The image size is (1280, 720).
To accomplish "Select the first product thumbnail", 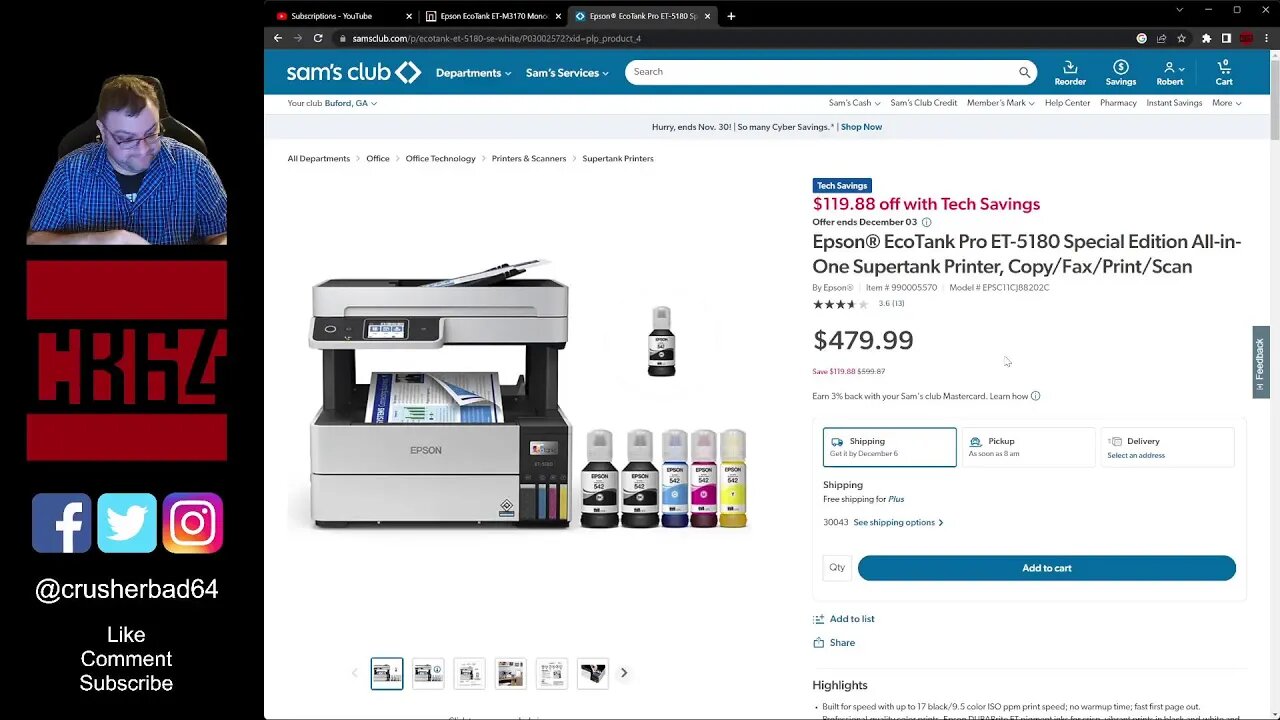I will click(x=387, y=673).
